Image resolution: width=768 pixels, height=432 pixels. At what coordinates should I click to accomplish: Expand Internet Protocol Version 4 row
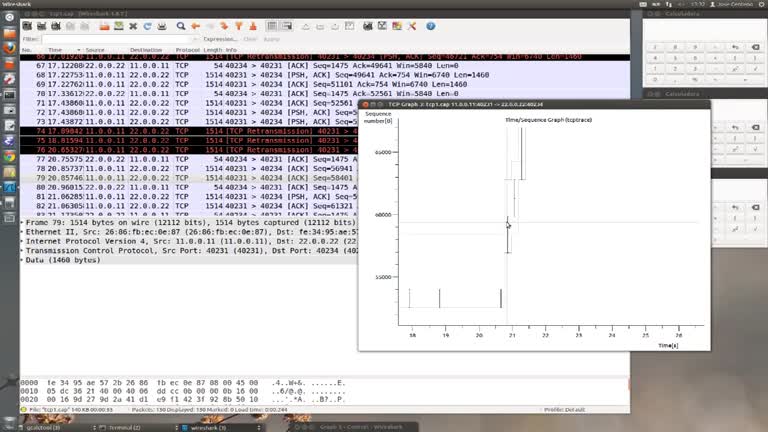click(22, 241)
